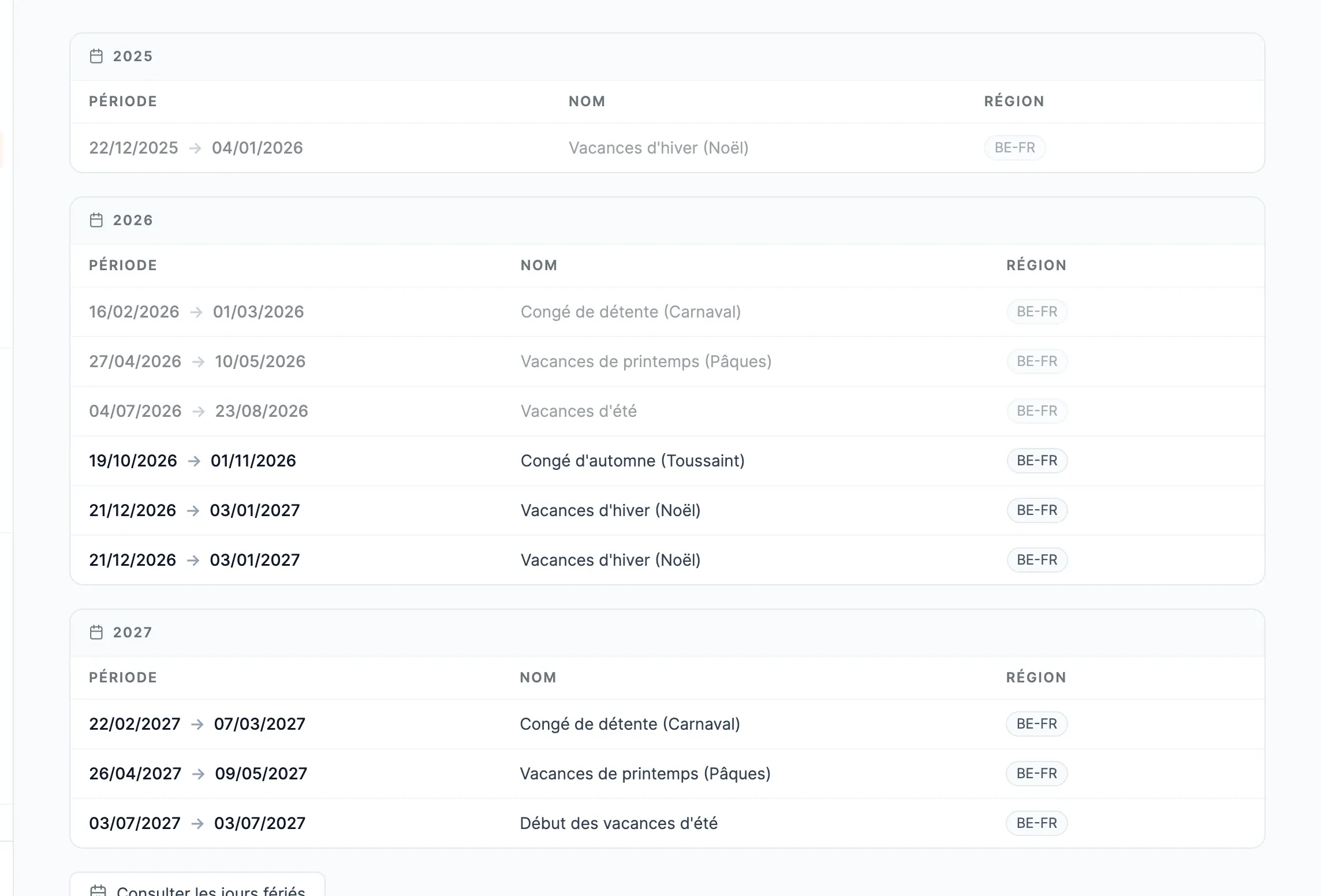Click the arrow after 26/04/2027
The width and height of the screenshot is (1321, 896).
(x=198, y=774)
